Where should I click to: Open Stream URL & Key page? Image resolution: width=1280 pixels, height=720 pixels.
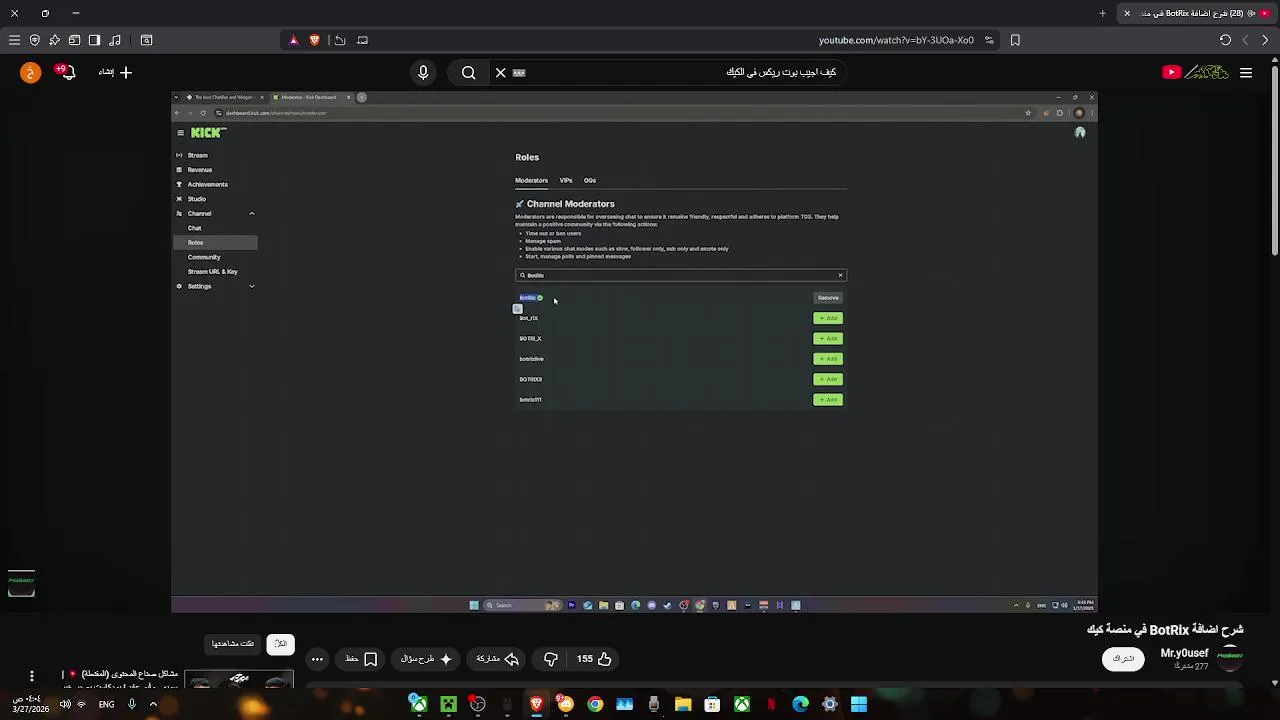click(212, 272)
